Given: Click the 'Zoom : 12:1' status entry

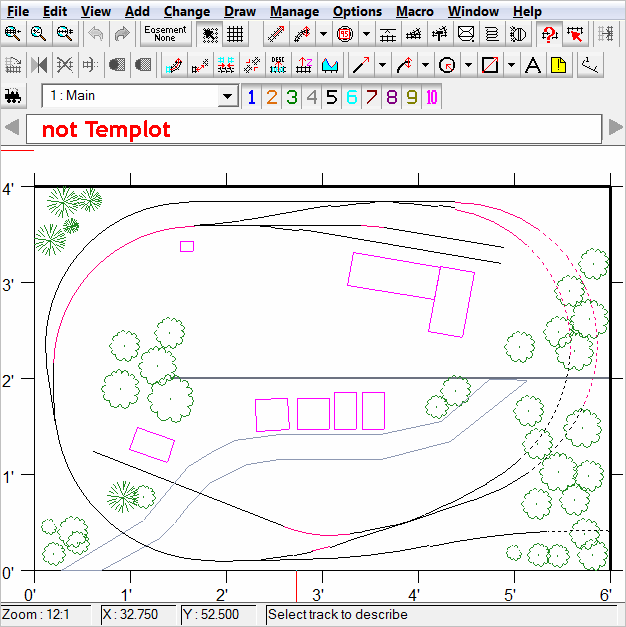Looking at the screenshot, I should pyautogui.click(x=45, y=614).
